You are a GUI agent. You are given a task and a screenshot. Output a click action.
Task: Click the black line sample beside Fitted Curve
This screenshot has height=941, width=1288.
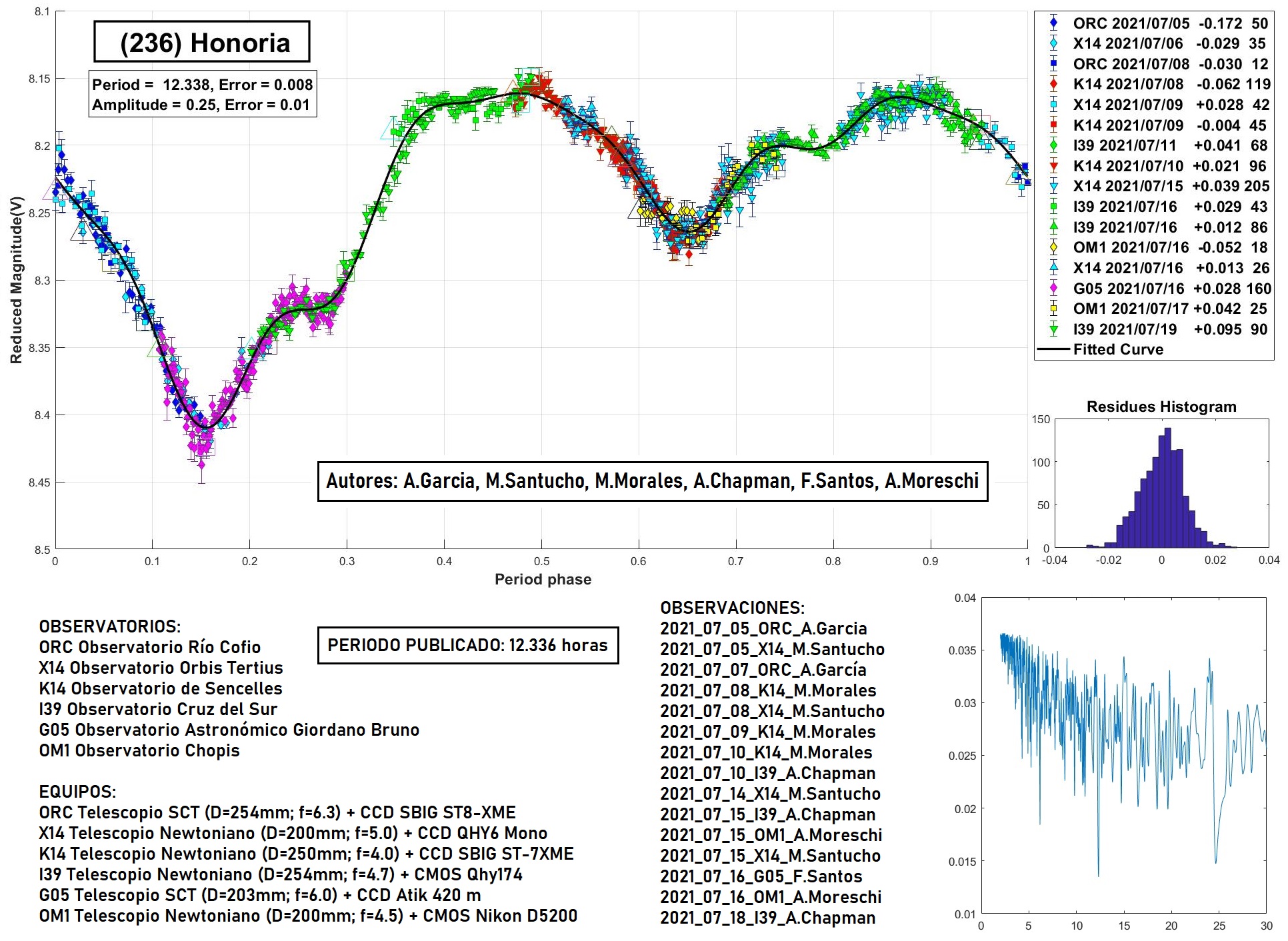pos(1053,349)
